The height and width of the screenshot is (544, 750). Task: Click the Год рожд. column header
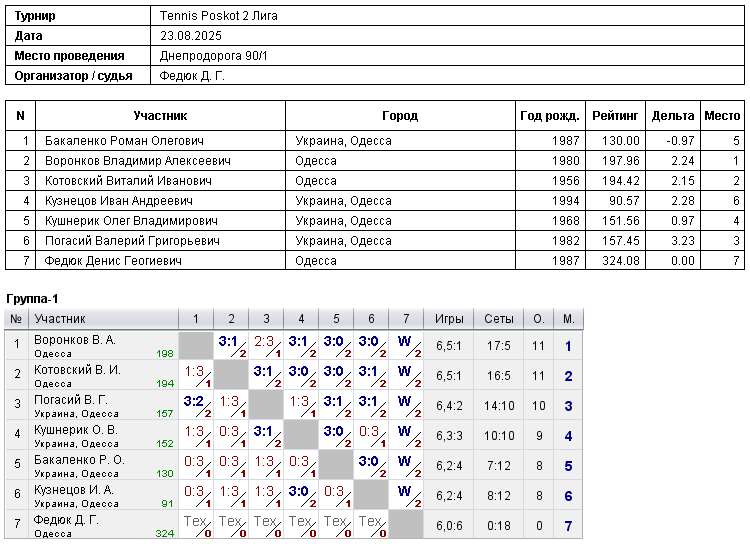(550, 116)
